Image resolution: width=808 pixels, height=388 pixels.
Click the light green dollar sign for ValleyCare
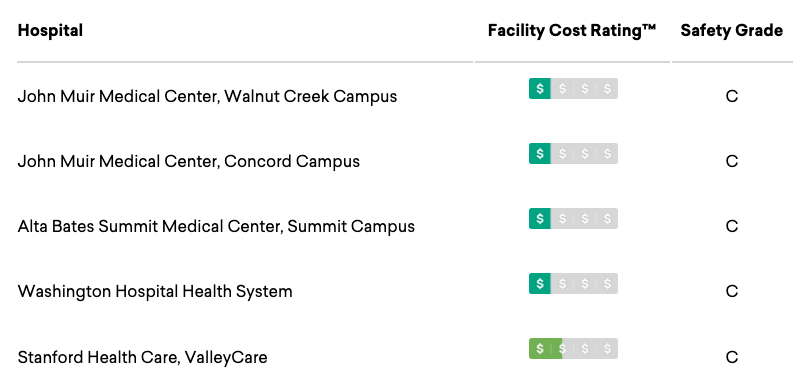tap(540, 349)
